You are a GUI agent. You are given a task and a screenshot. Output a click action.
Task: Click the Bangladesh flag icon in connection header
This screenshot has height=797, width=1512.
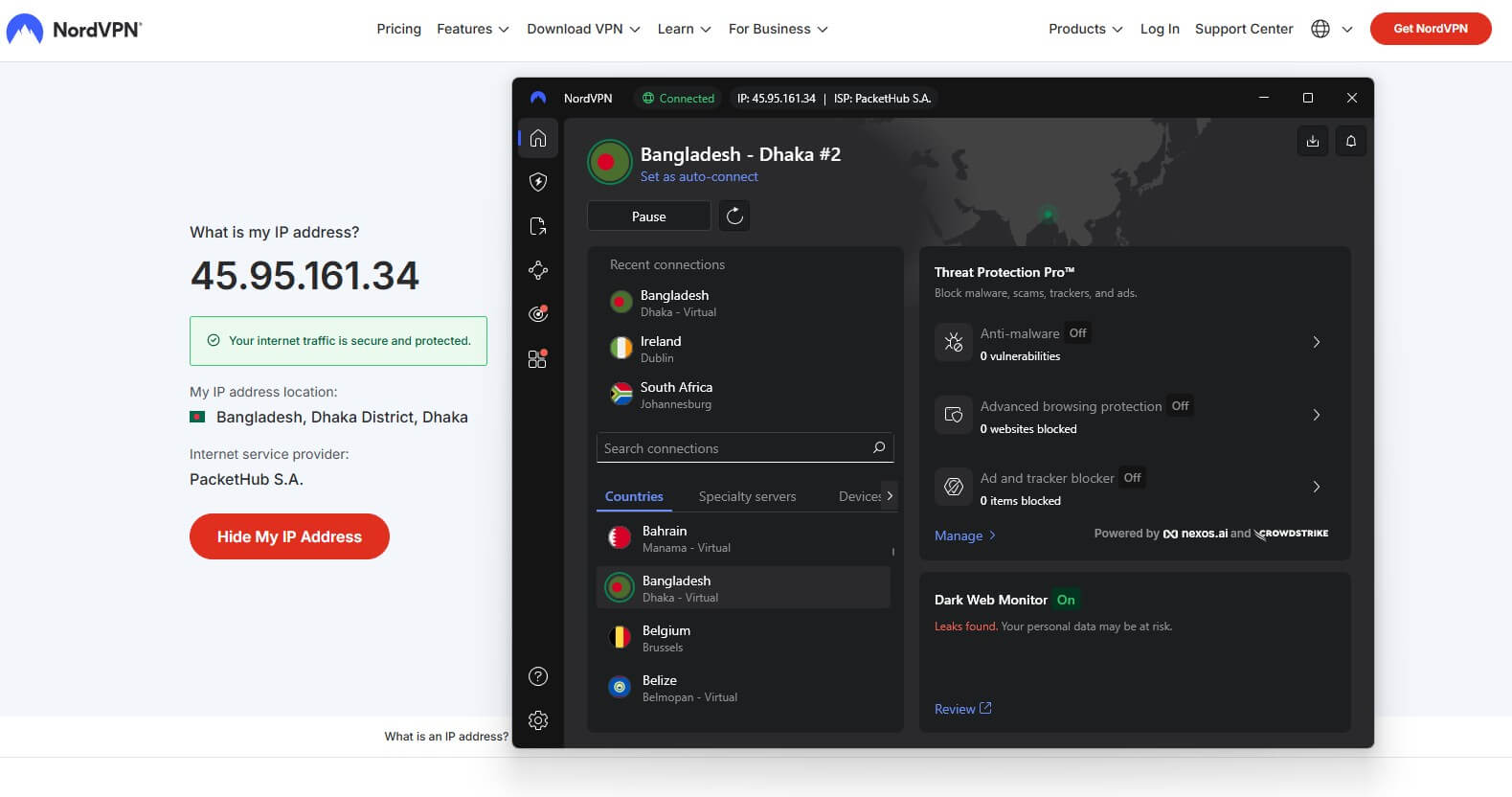tap(609, 162)
